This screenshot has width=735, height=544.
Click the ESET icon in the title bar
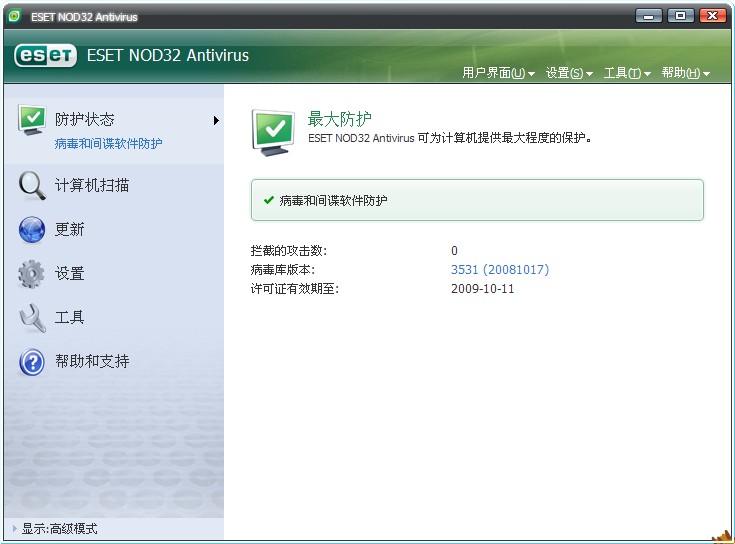tap(15, 16)
